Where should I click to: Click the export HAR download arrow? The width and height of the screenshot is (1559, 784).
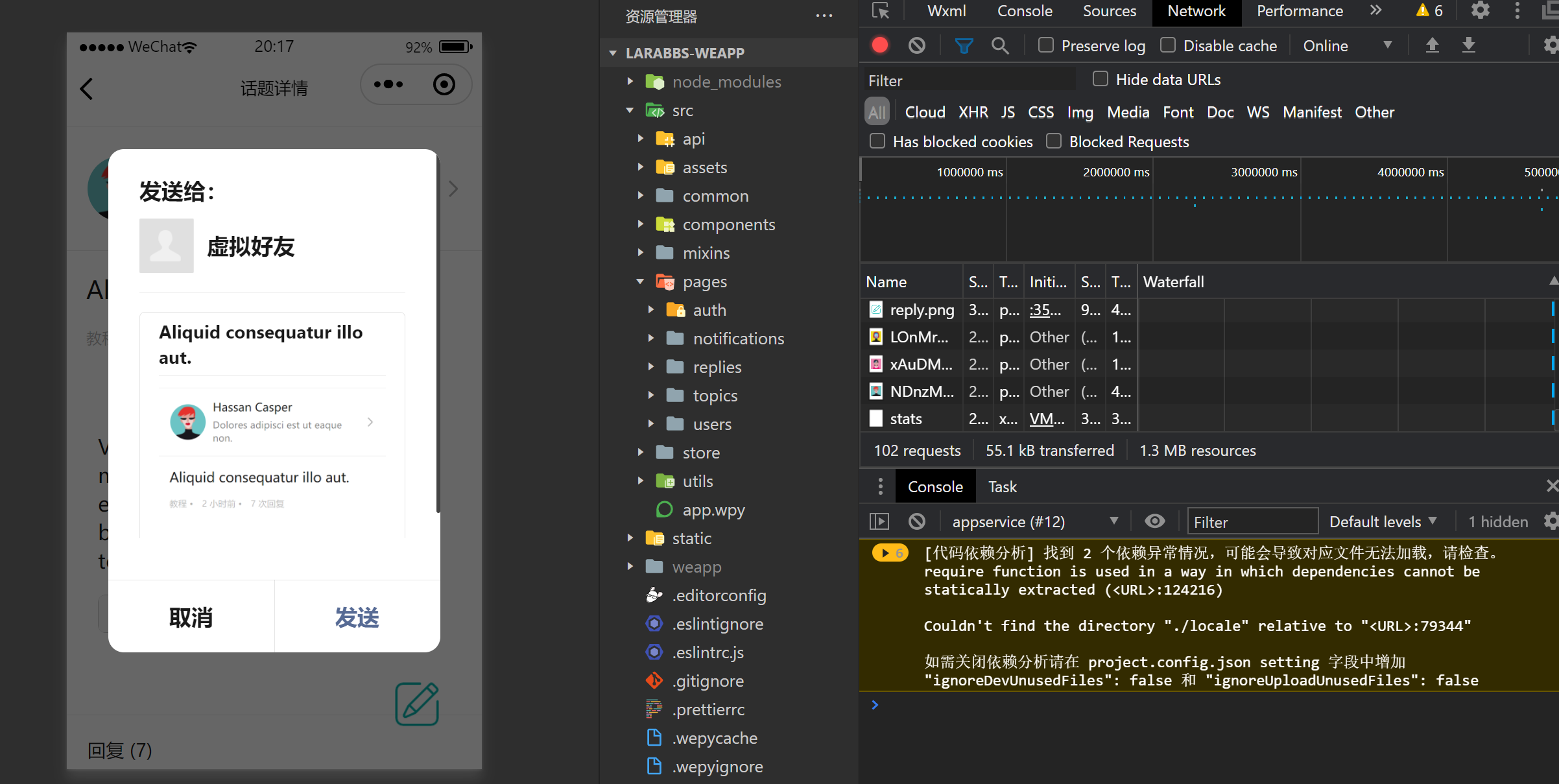(1469, 45)
